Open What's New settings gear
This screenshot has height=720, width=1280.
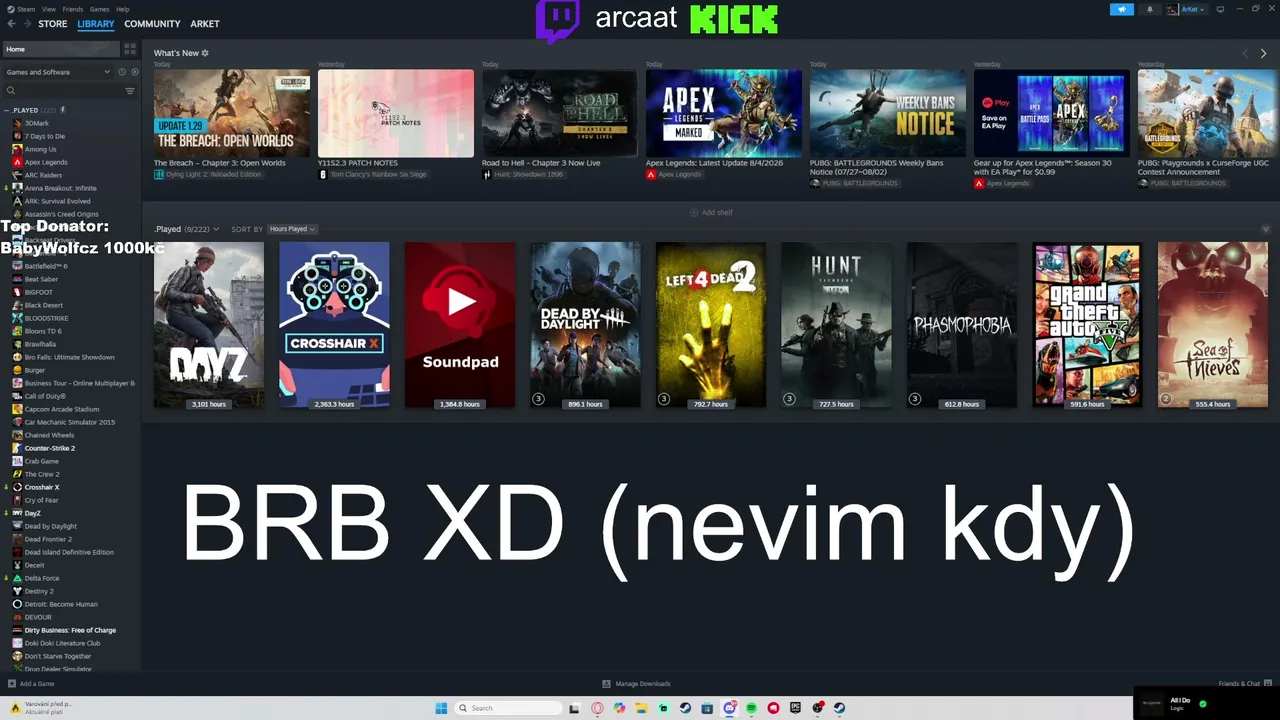[x=205, y=53]
